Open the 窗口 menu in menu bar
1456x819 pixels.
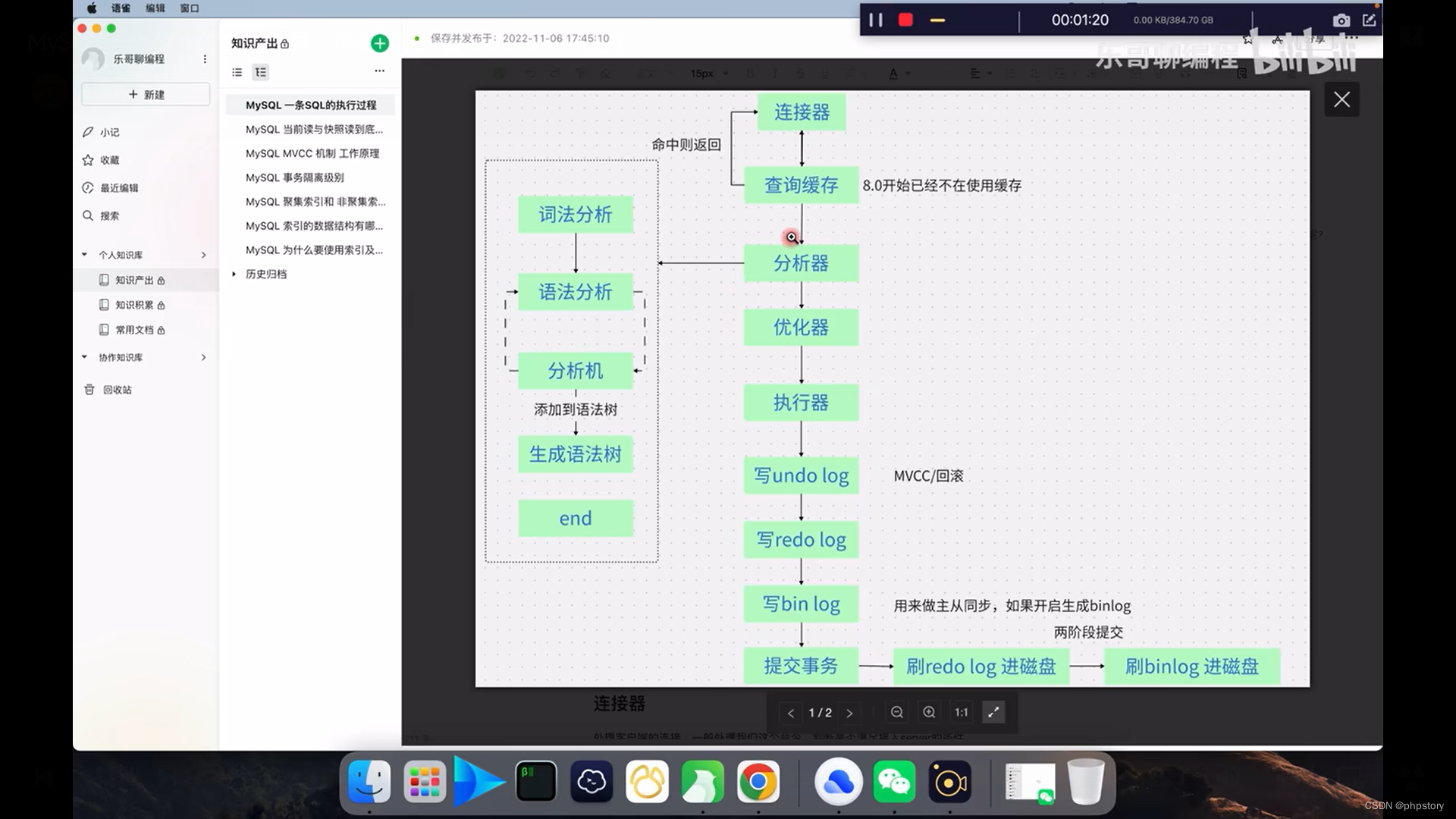click(x=189, y=8)
